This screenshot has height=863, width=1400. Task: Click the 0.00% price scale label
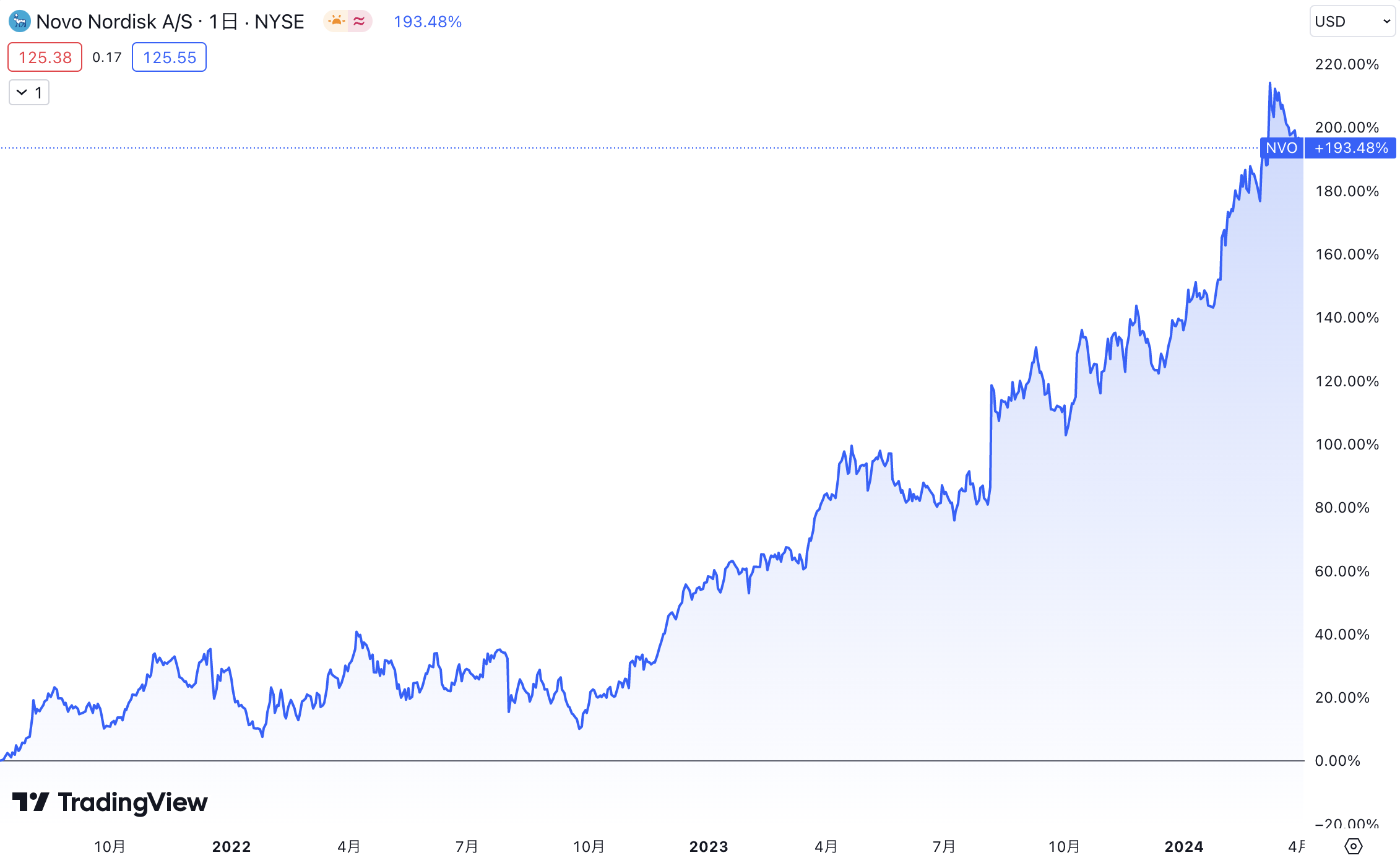[x=1337, y=761]
